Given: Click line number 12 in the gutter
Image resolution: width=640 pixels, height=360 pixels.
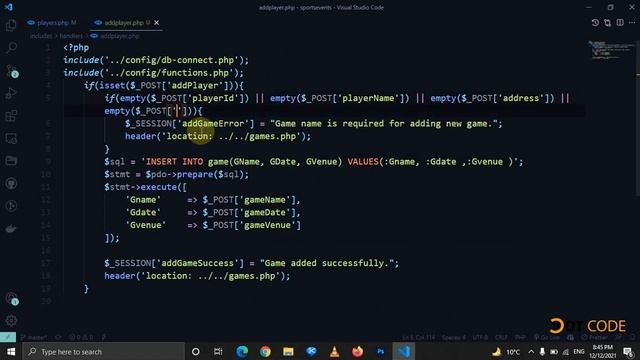Looking at the screenshot, I should tap(46, 200).
